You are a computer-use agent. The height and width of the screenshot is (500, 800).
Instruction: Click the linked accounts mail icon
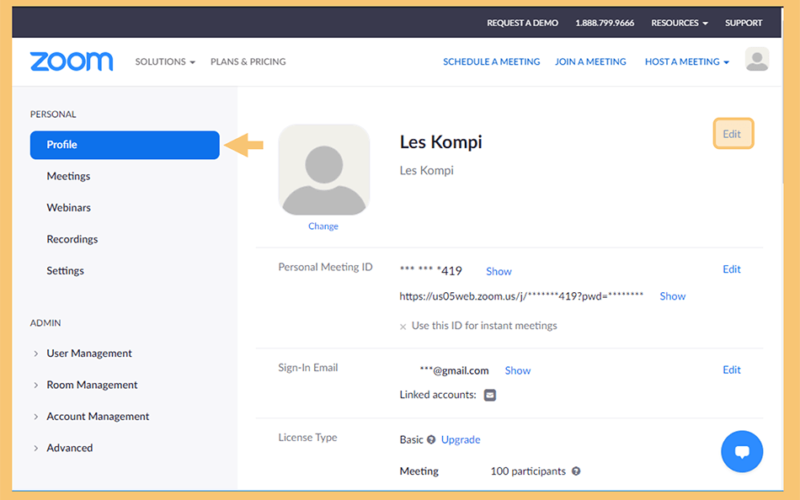pos(490,395)
